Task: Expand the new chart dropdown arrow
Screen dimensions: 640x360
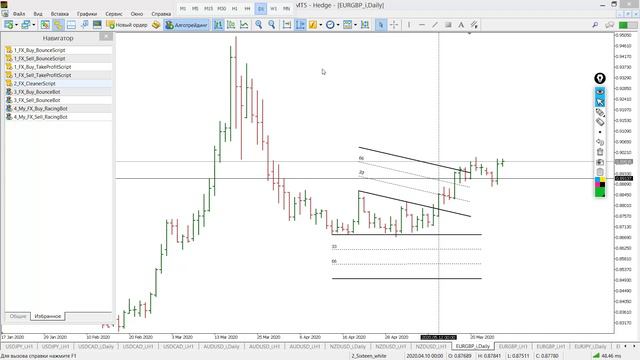Action: 16,25
